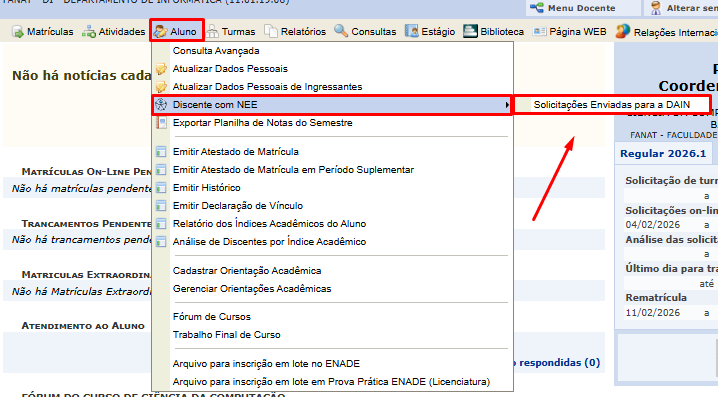Click the Estágio menu icon
The image size is (718, 397).
point(412,31)
